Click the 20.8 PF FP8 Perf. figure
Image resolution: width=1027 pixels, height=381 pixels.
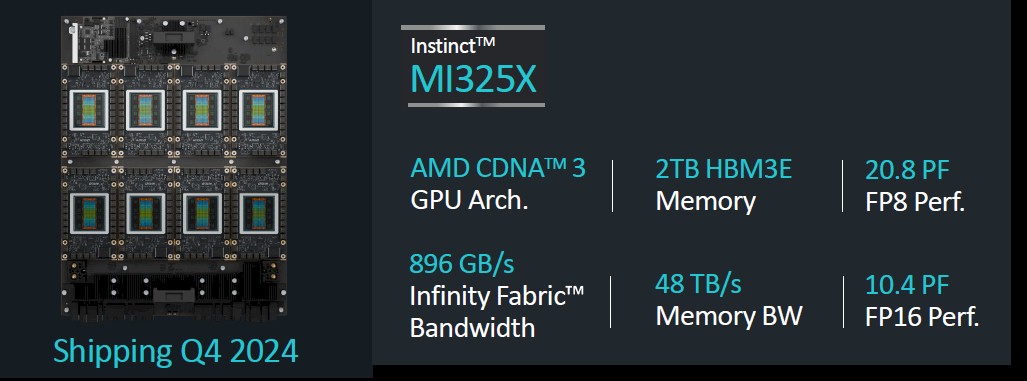pyautogui.click(x=915, y=186)
